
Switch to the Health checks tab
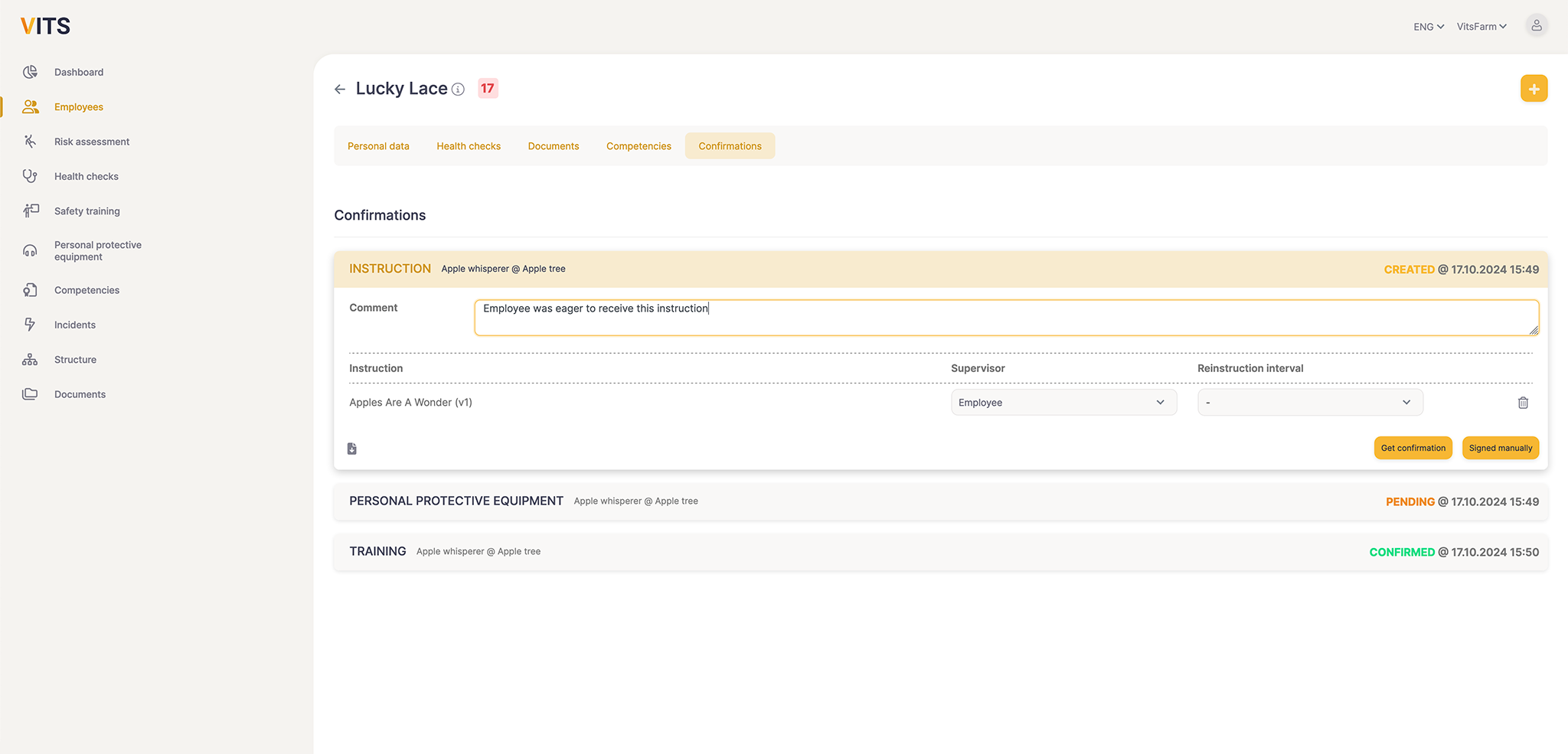[468, 146]
